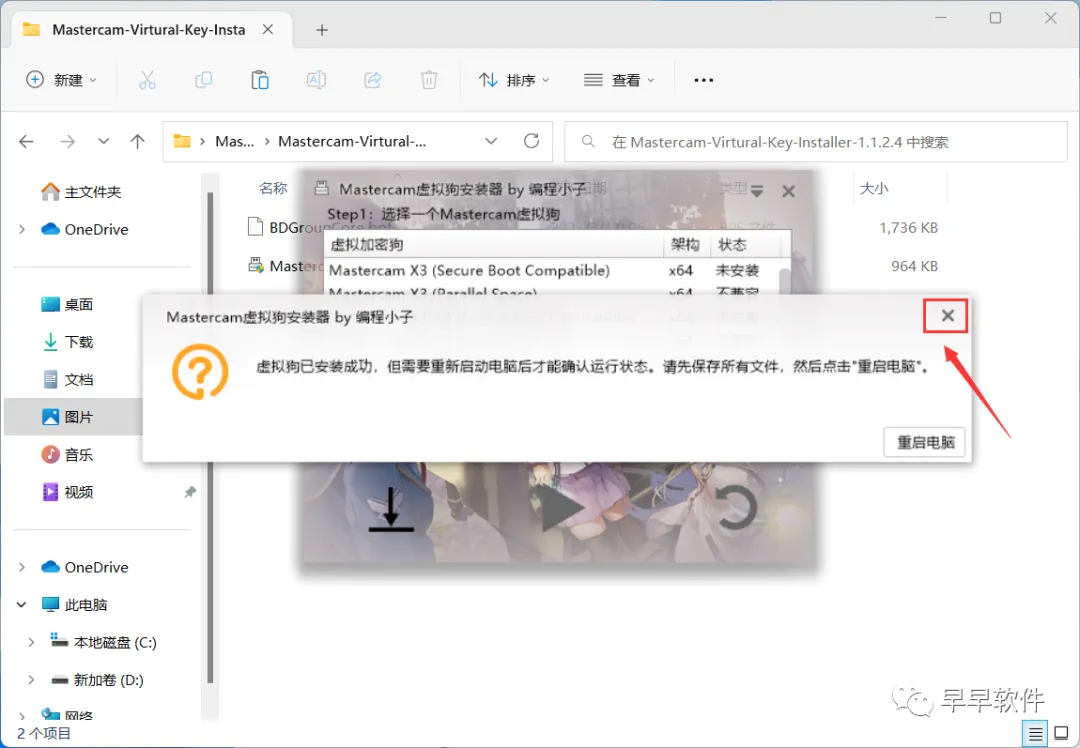The image size is (1080, 748).
Task: Click the 大小 column header
Action: [874, 188]
